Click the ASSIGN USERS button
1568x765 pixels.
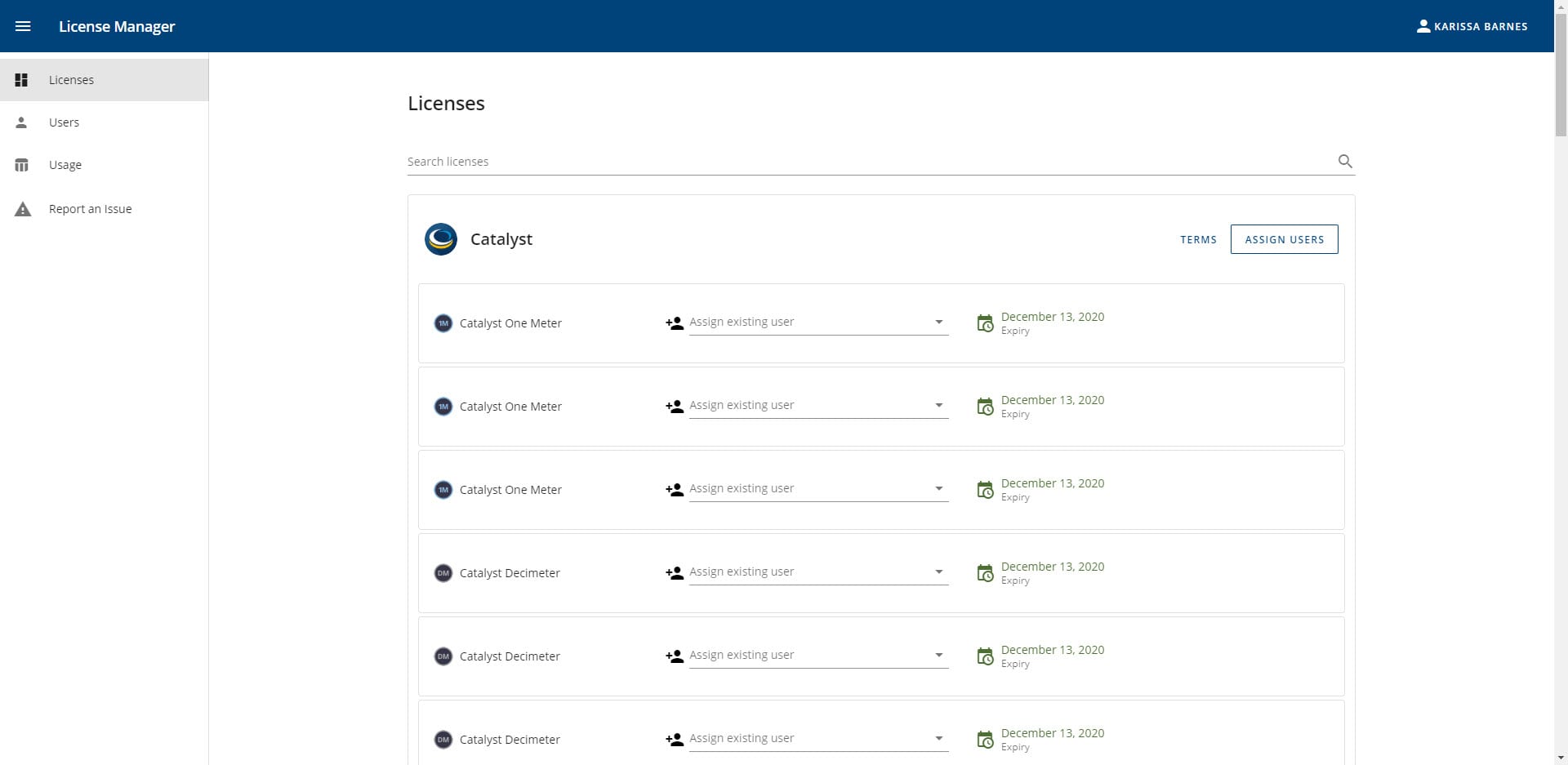pyautogui.click(x=1284, y=239)
